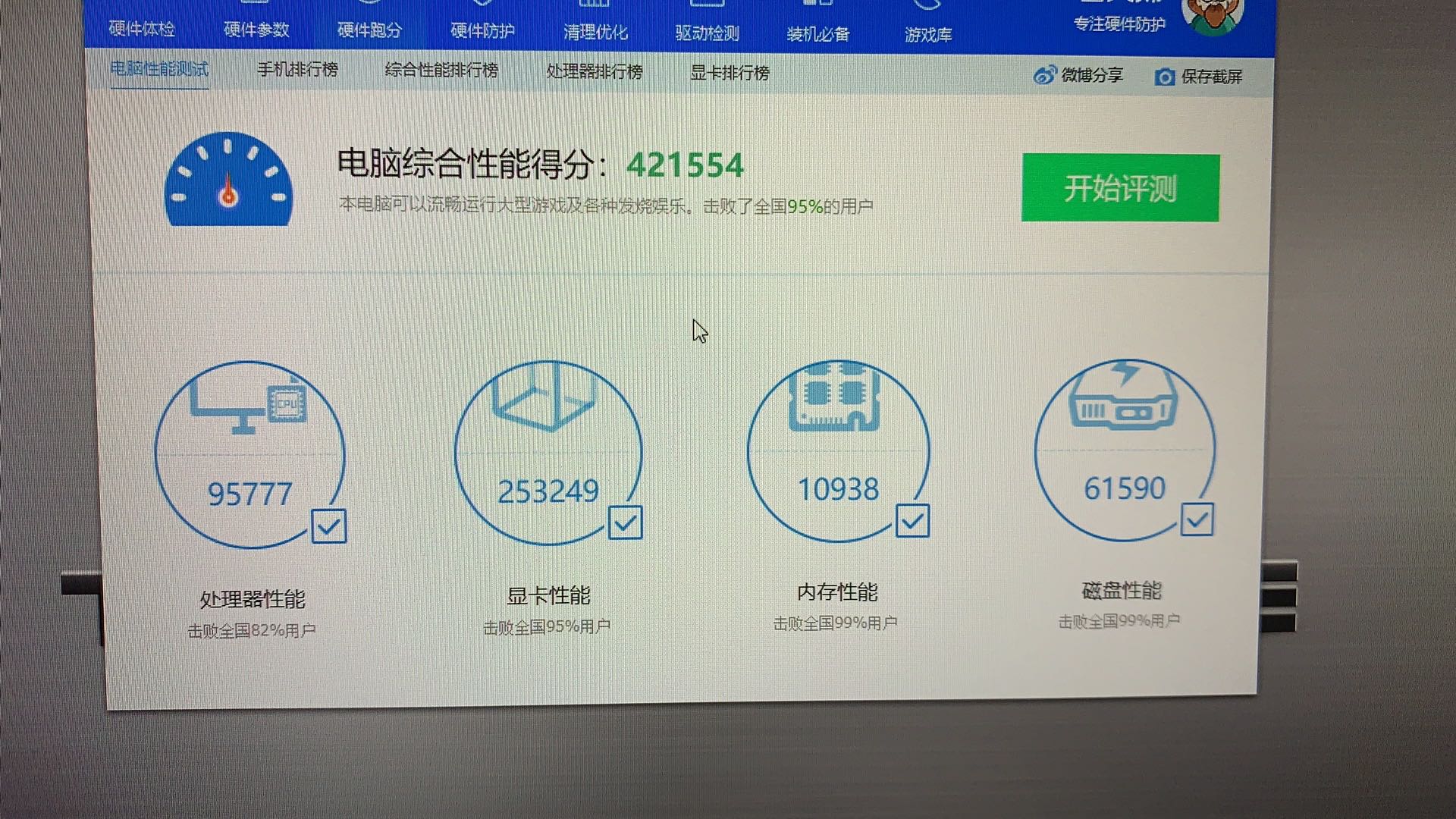Screen dimensions: 1456x819
Task: Click the overall score 421554
Action: (684, 165)
